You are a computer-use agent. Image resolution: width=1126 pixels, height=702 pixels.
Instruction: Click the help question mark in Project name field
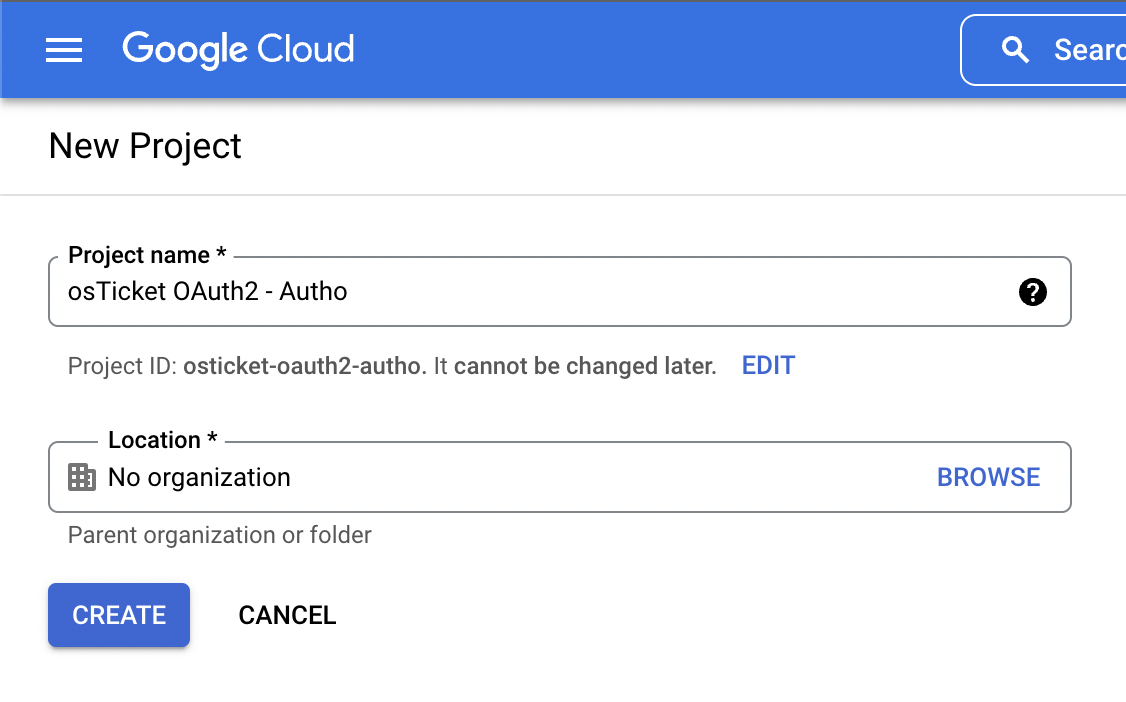(x=1032, y=292)
